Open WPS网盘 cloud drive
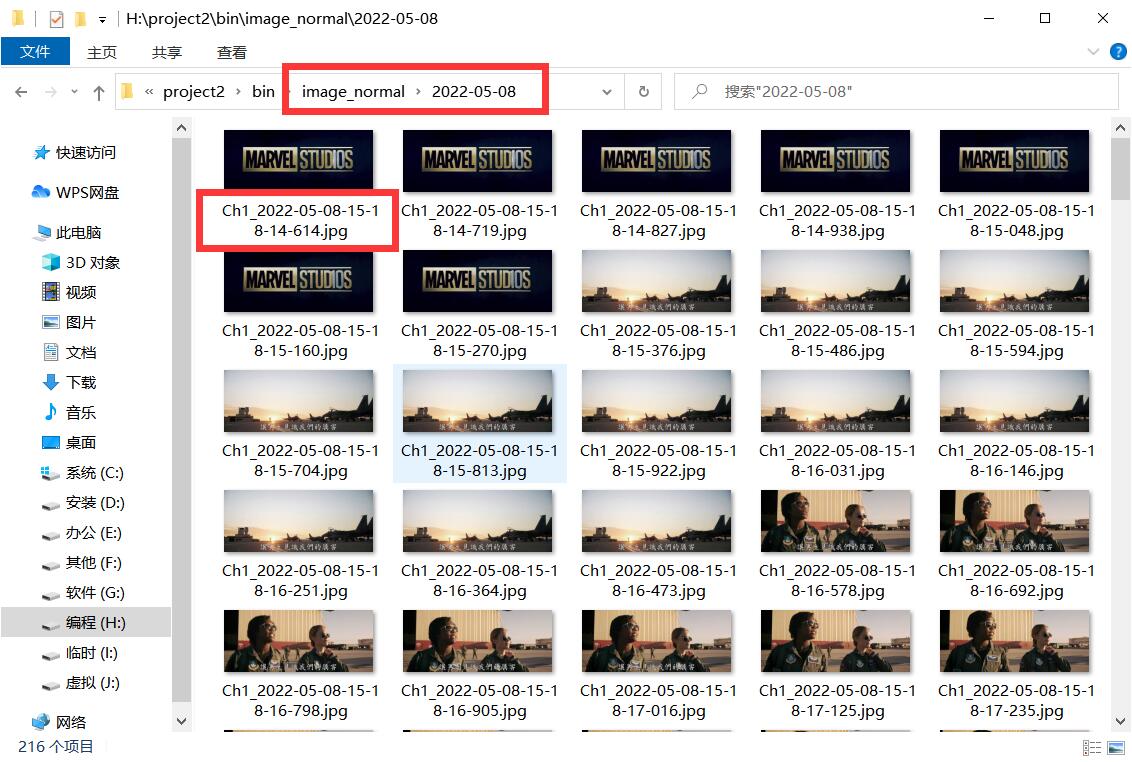1132x762 pixels. point(85,193)
